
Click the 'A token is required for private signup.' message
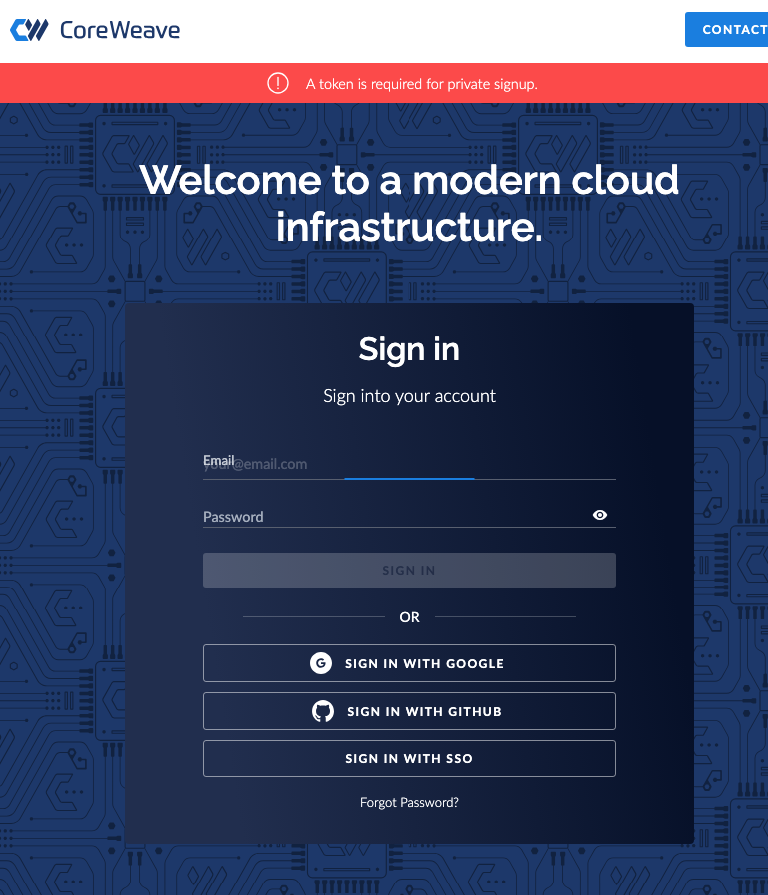[x=422, y=84]
